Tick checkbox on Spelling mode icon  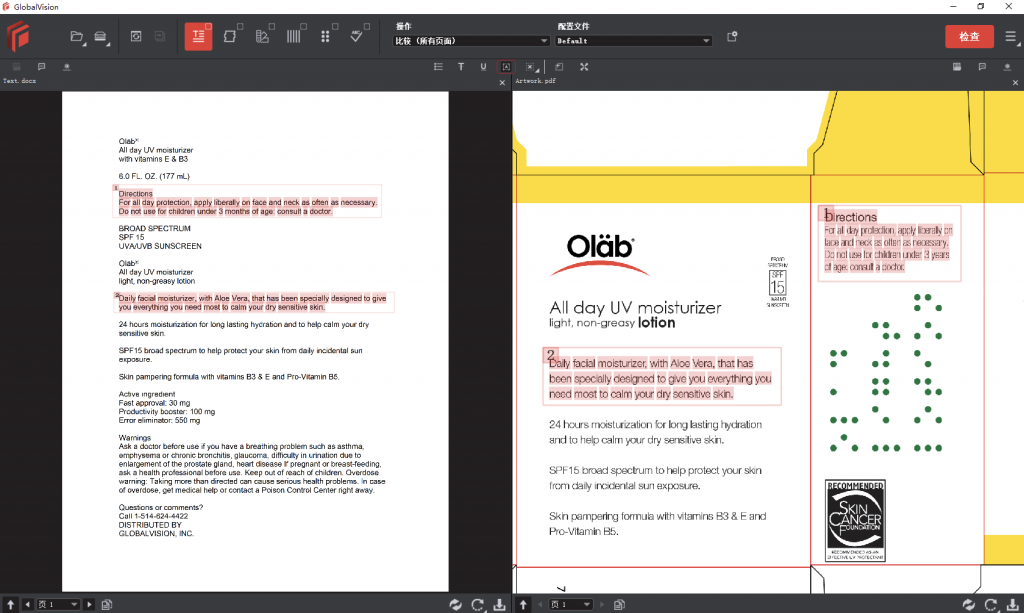[x=367, y=26]
